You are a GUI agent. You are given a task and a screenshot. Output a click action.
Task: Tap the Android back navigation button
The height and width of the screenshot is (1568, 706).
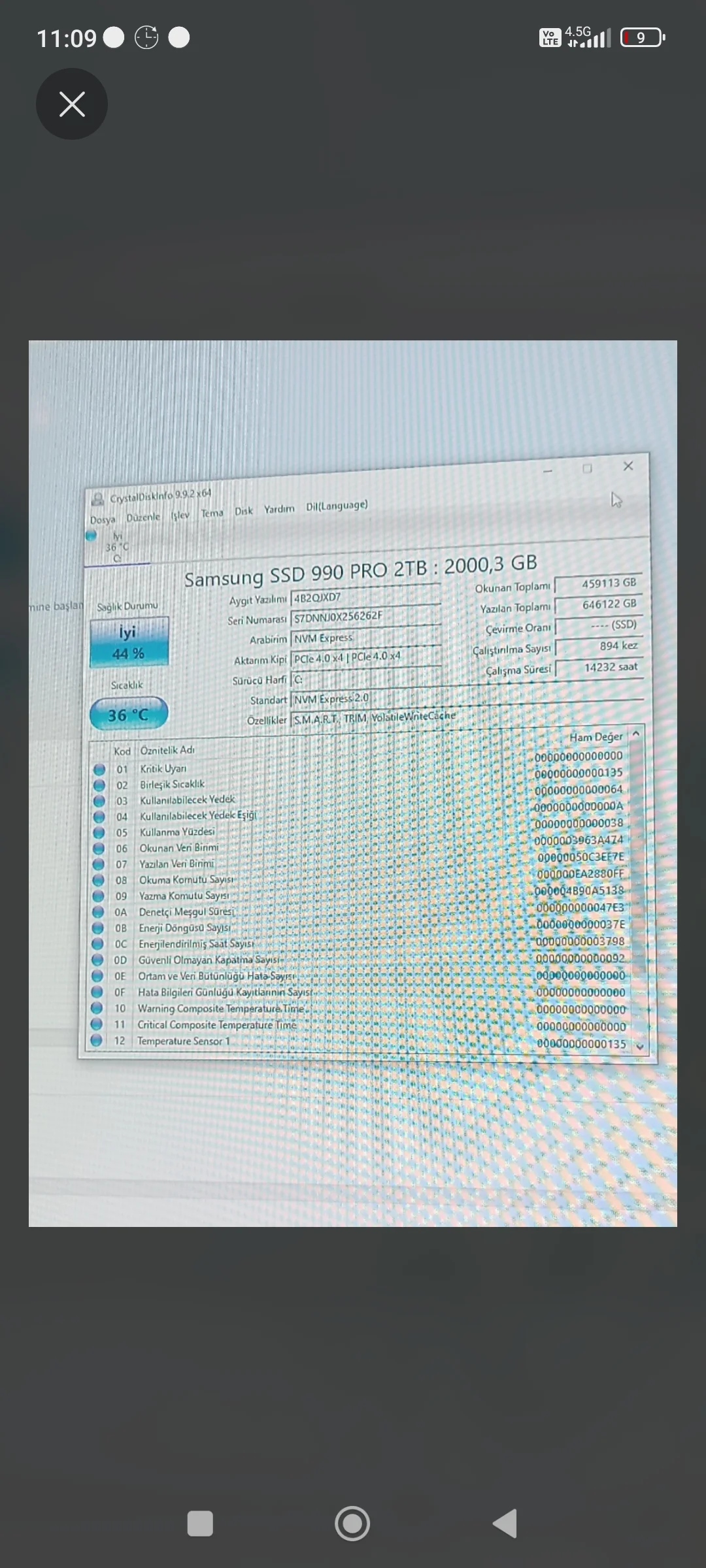coord(505,1524)
